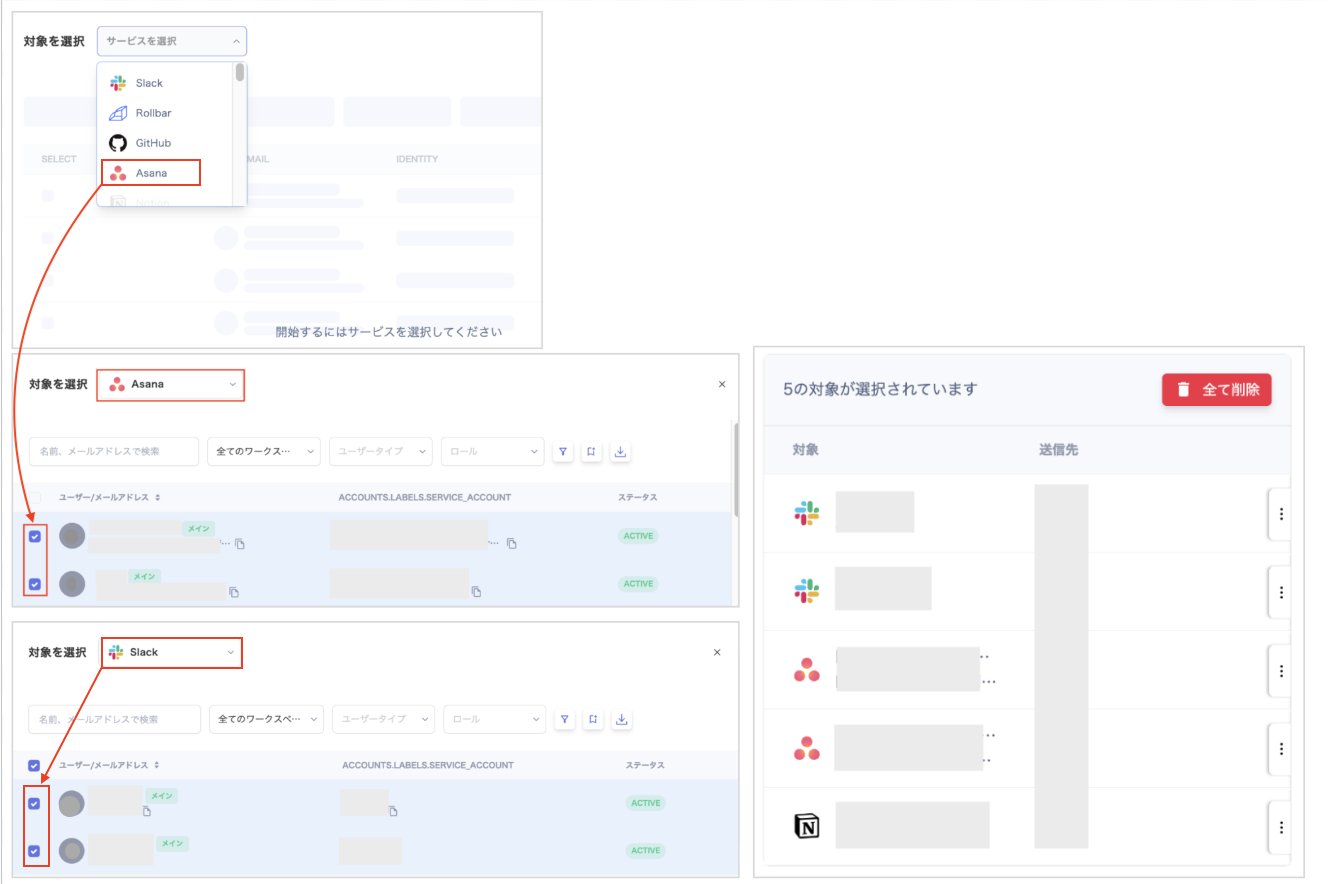The image size is (1328, 884).
Task: Open the filter icon in the Asana panel
Action: click(x=563, y=452)
